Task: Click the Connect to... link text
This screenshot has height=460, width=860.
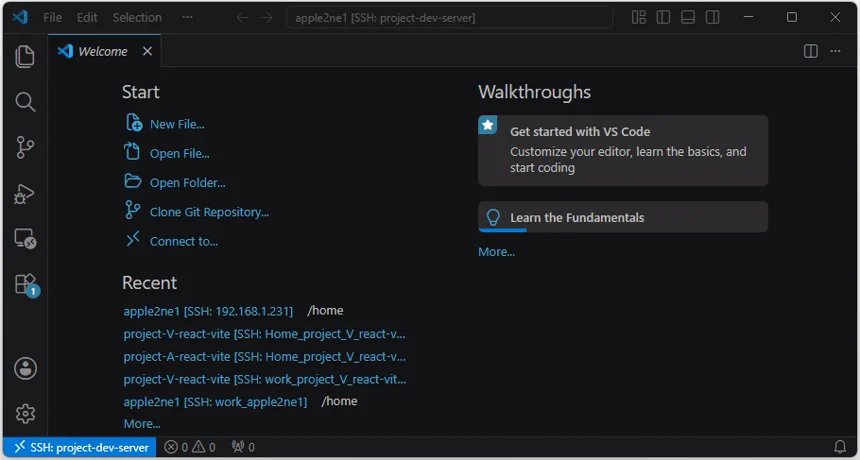Action: click(184, 241)
